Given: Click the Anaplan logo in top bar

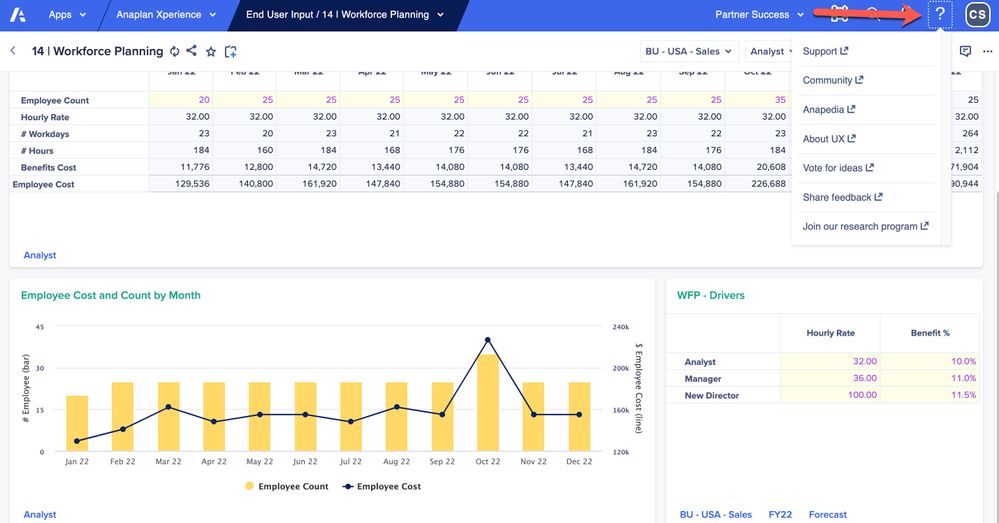Looking at the screenshot, I should click(18, 14).
